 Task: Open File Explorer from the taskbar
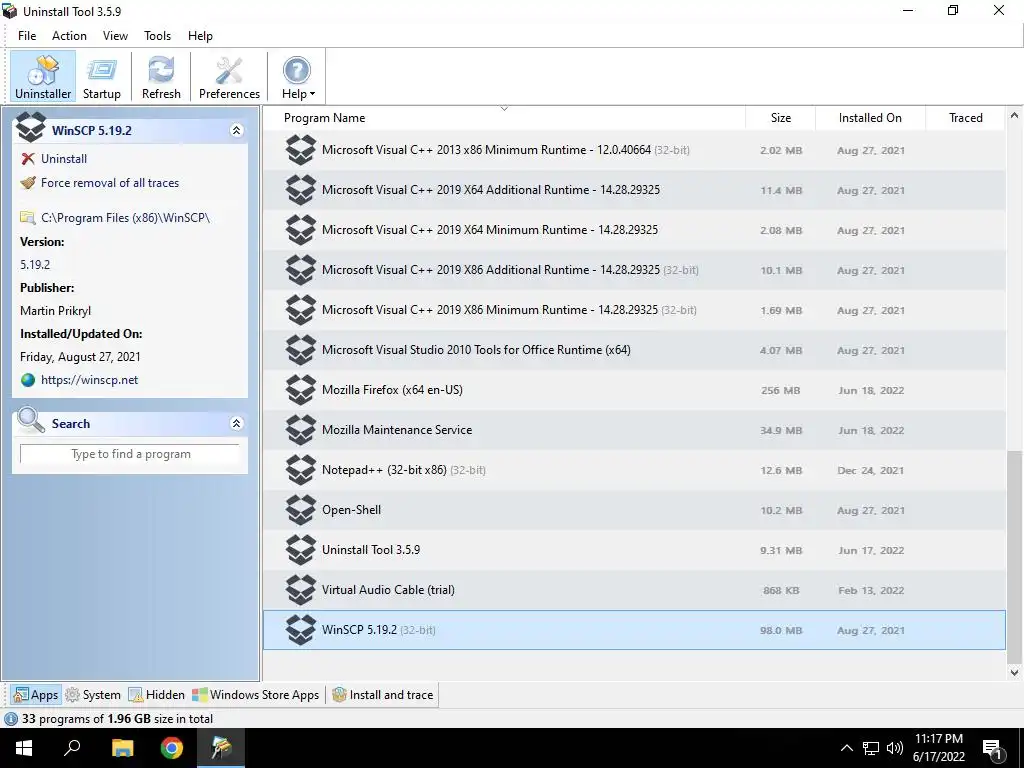(122, 748)
